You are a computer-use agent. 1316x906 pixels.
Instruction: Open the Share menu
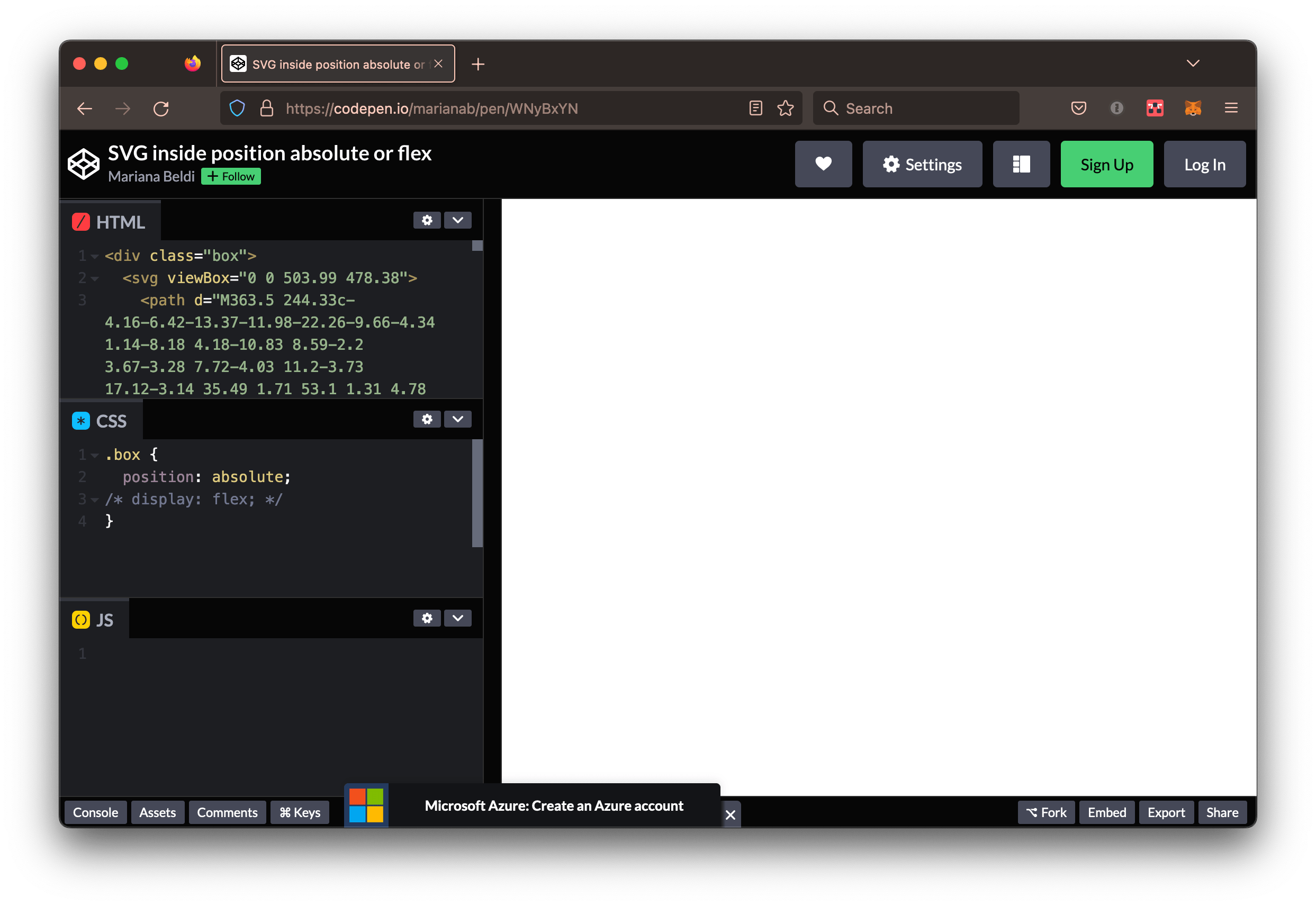click(1222, 812)
